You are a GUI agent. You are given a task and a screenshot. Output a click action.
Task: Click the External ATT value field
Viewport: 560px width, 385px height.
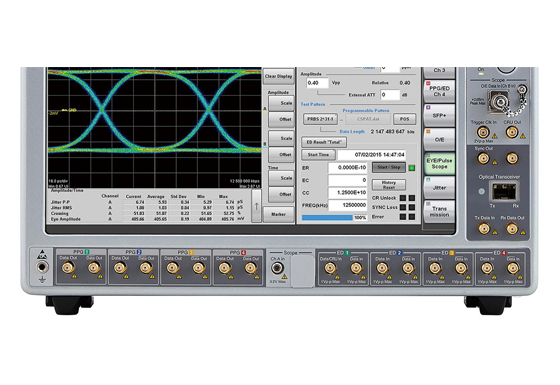coord(390,95)
